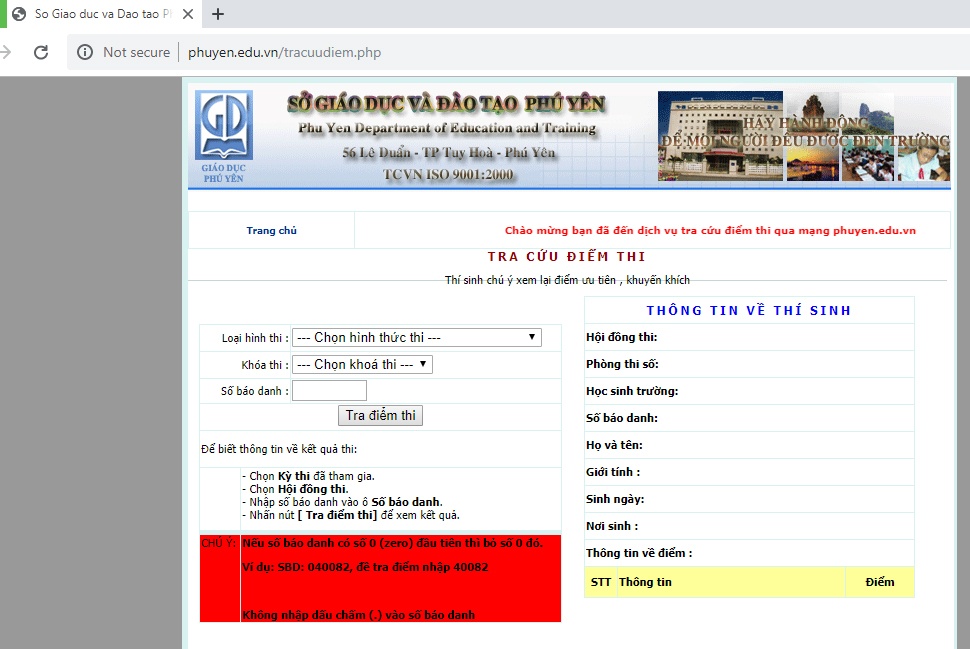Click the globe favicon in the browser tab
The height and width of the screenshot is (649, 970).
pyautogui.click(x=18, y=14)
